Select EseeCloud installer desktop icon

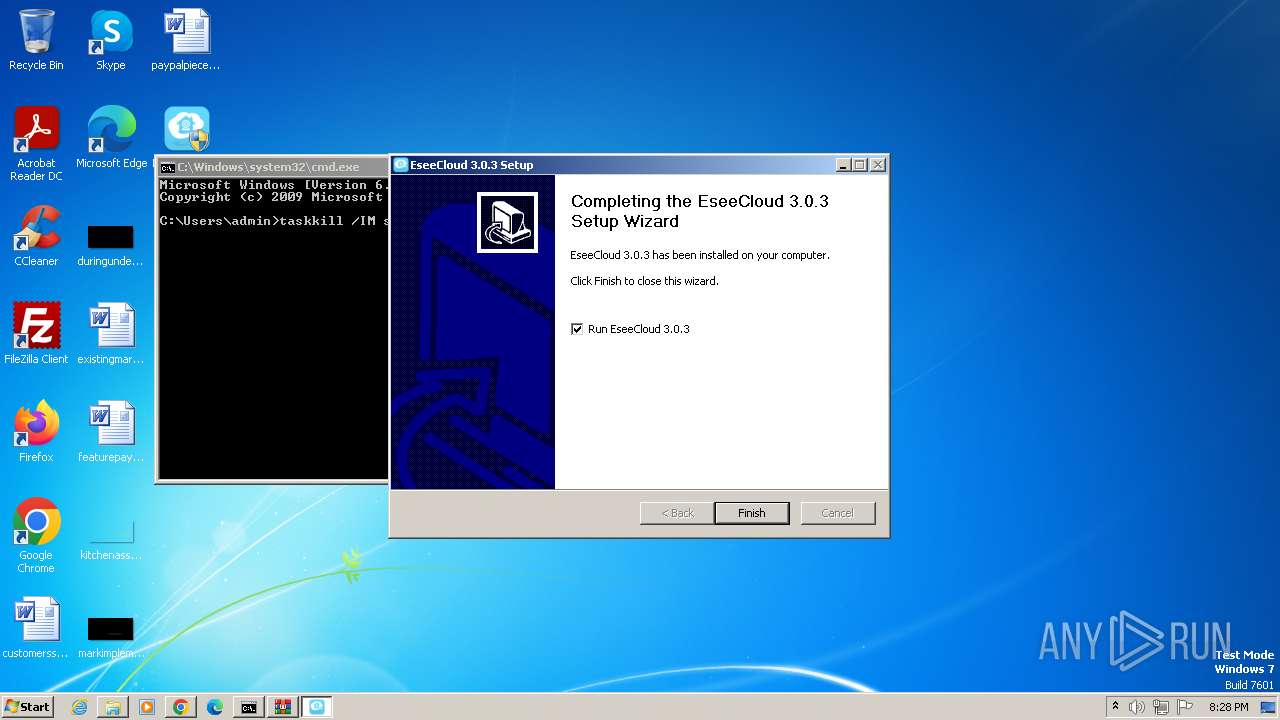click(186, 130)
